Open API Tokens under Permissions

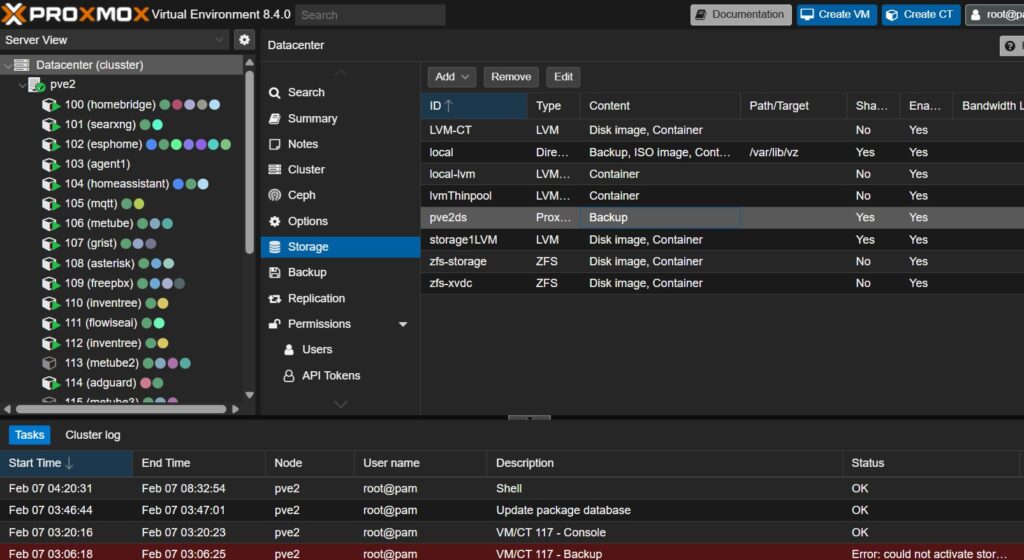(331, 375)
